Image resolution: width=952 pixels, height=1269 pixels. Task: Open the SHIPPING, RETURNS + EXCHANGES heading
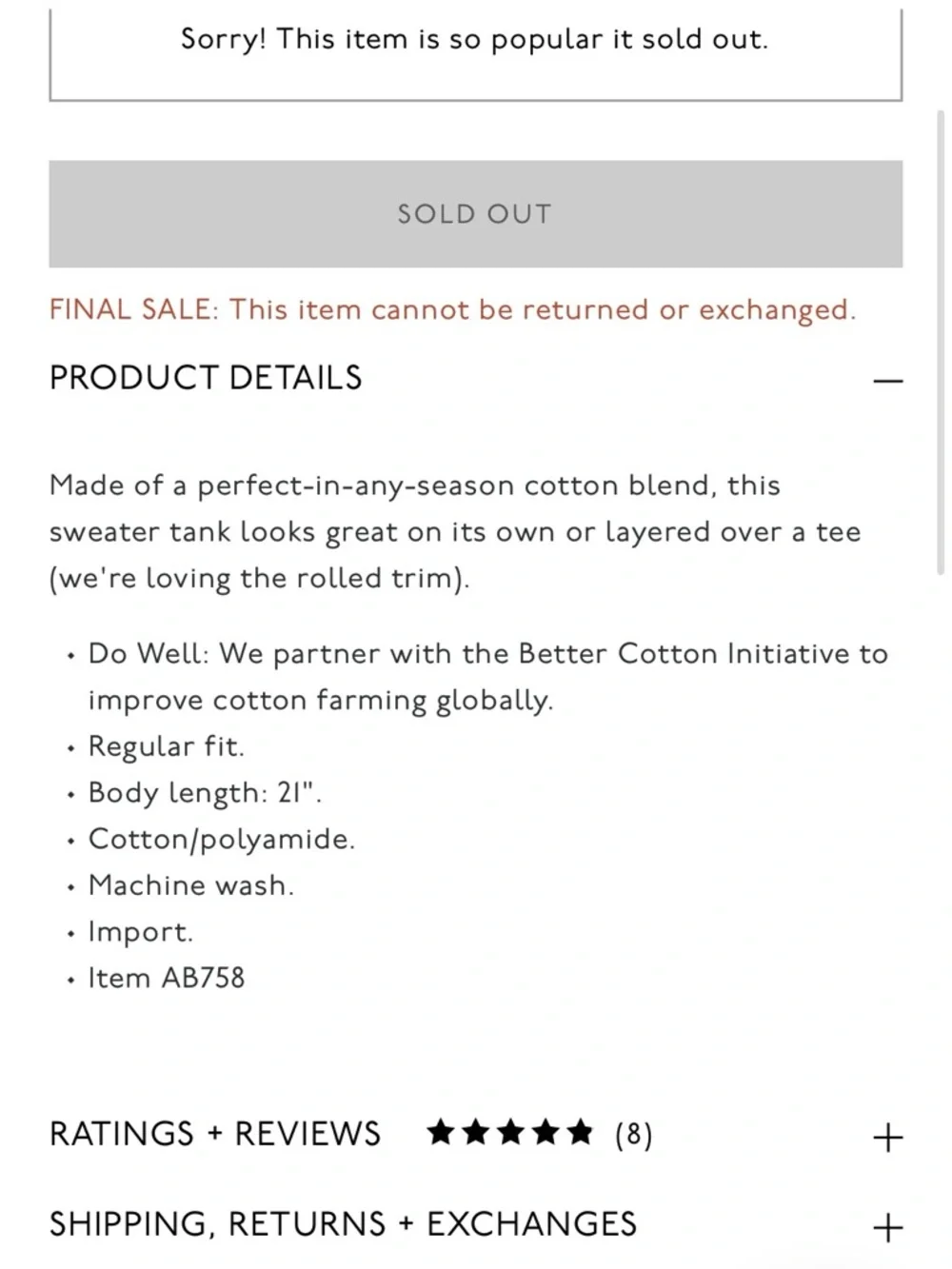click(343, 1224)
